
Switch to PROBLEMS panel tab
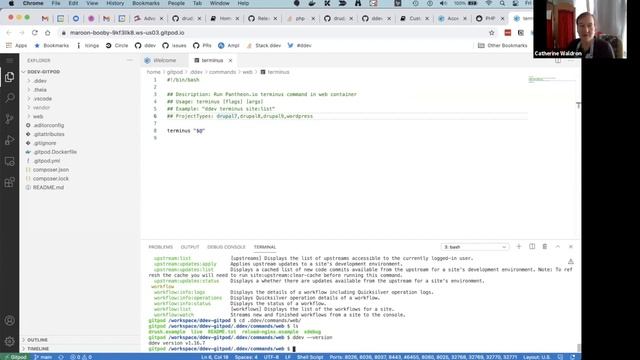161,247
